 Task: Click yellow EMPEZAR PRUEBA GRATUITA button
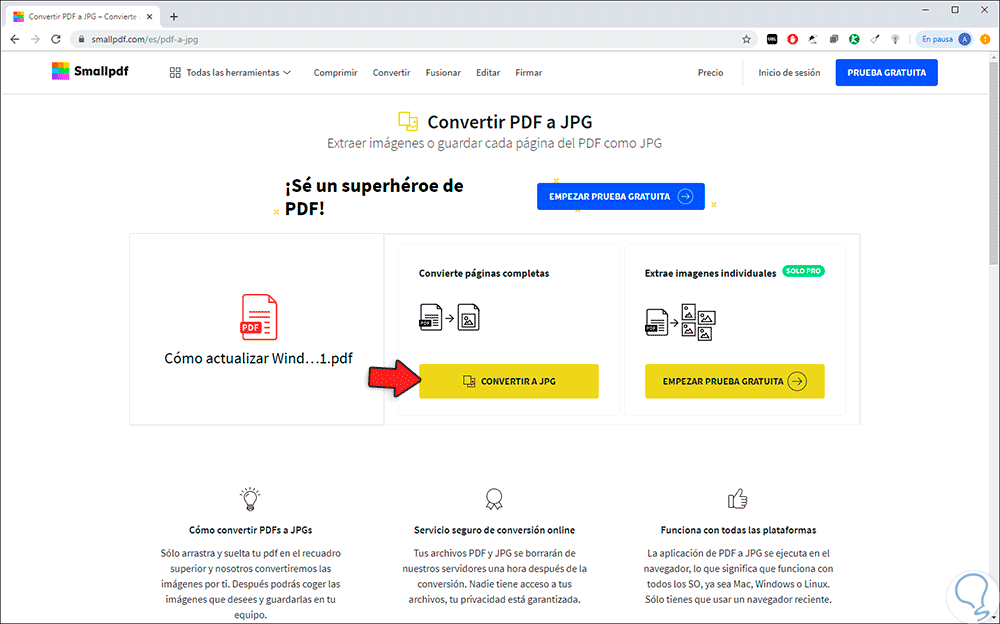point(734,381)
